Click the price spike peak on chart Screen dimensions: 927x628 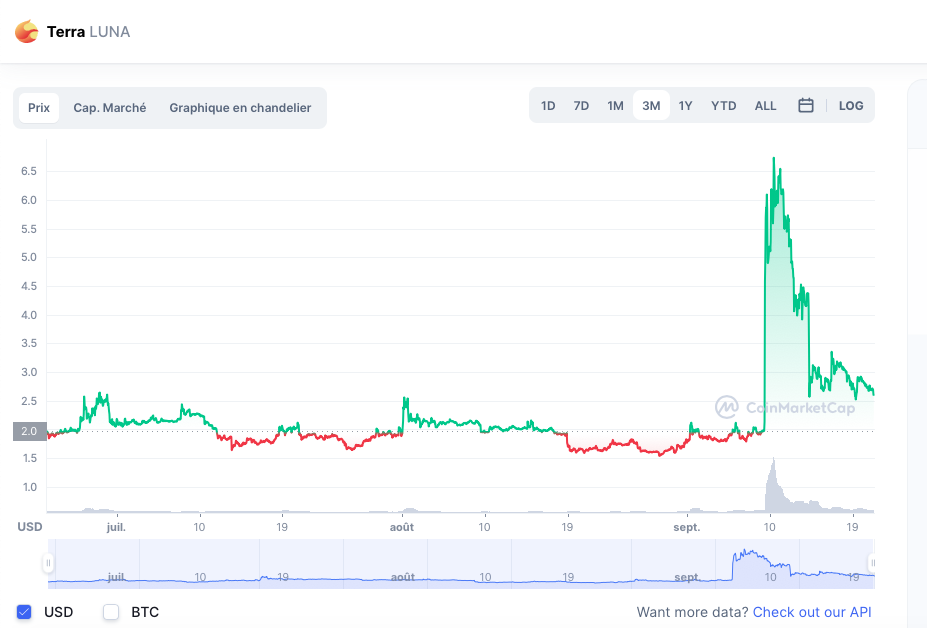[x=774, y=158]
